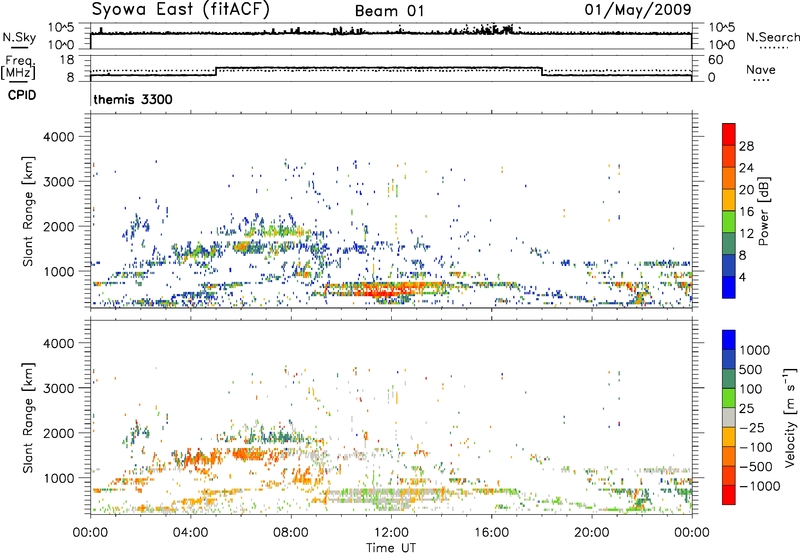Click the bright blue bottom segment of power colorbar
The image size is (800, 554).
click(x=729, y=287)
